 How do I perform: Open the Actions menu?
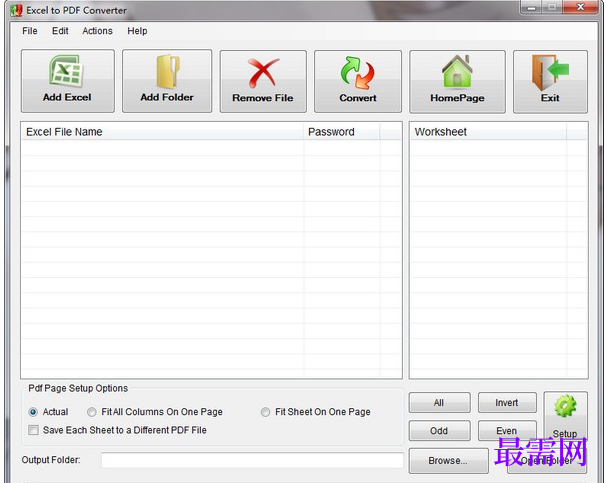97,31
